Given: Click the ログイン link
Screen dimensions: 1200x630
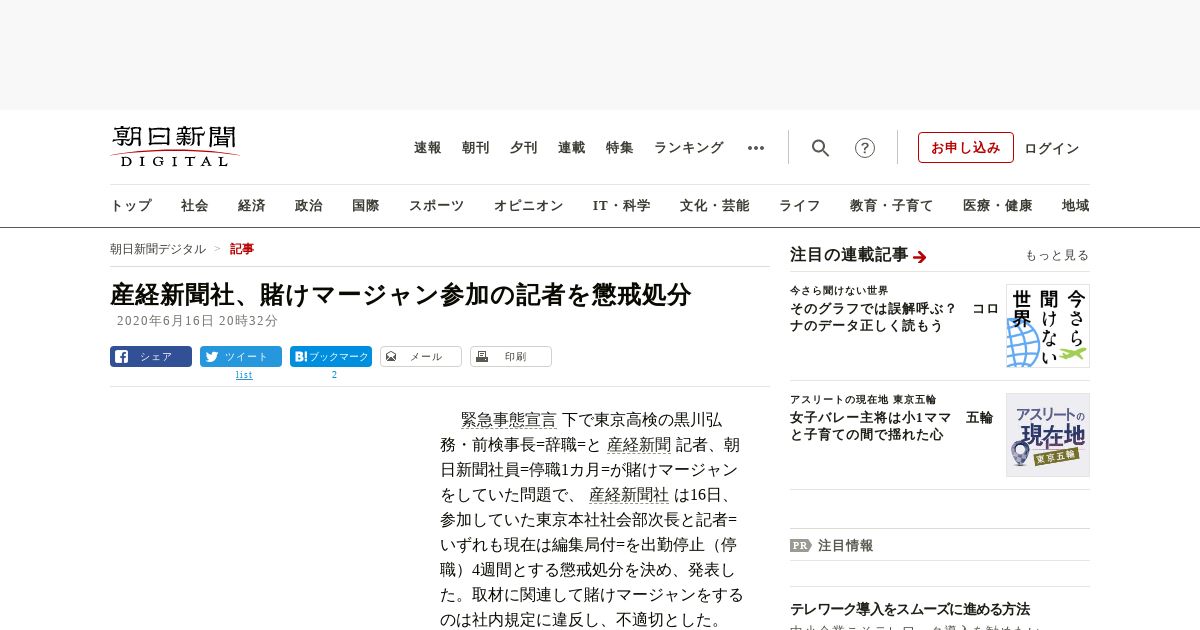Looking at the screenshot, I should pos(1051,149).
